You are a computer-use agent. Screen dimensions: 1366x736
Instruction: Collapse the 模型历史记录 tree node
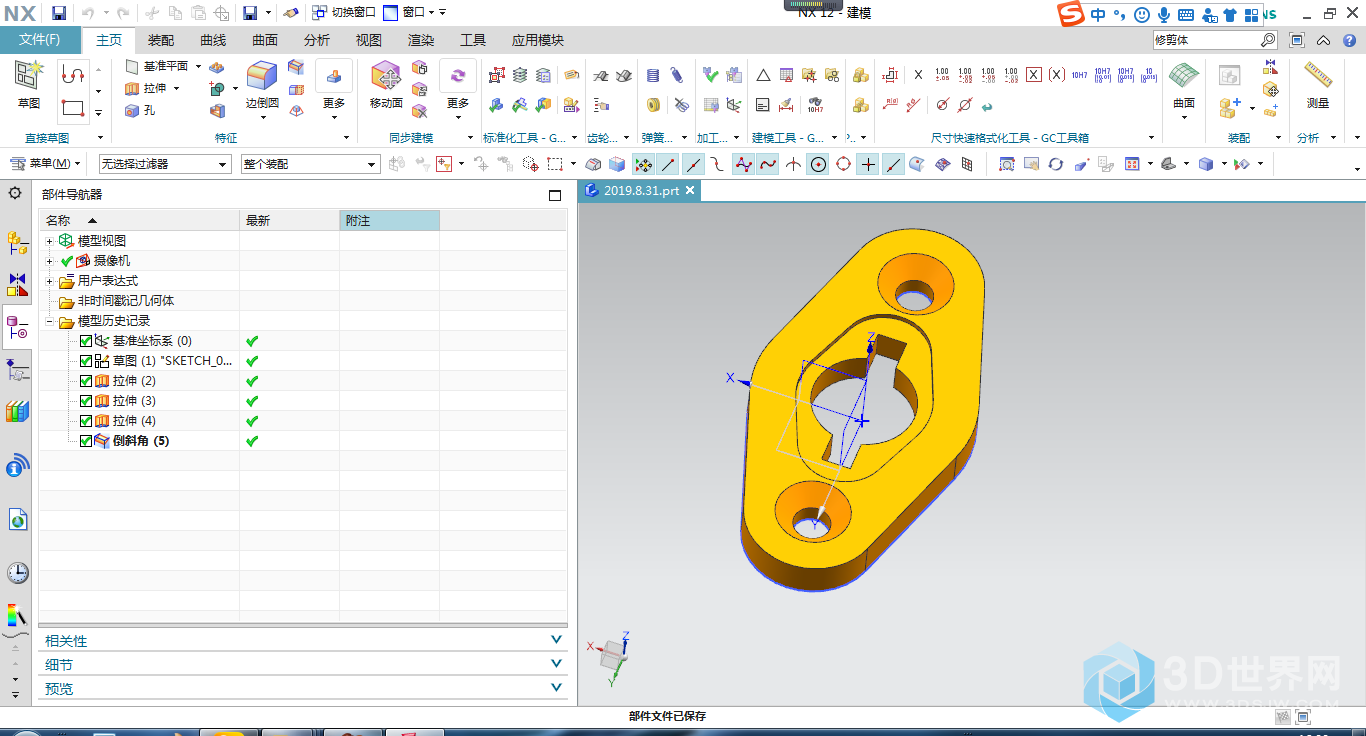pos(50,321)
